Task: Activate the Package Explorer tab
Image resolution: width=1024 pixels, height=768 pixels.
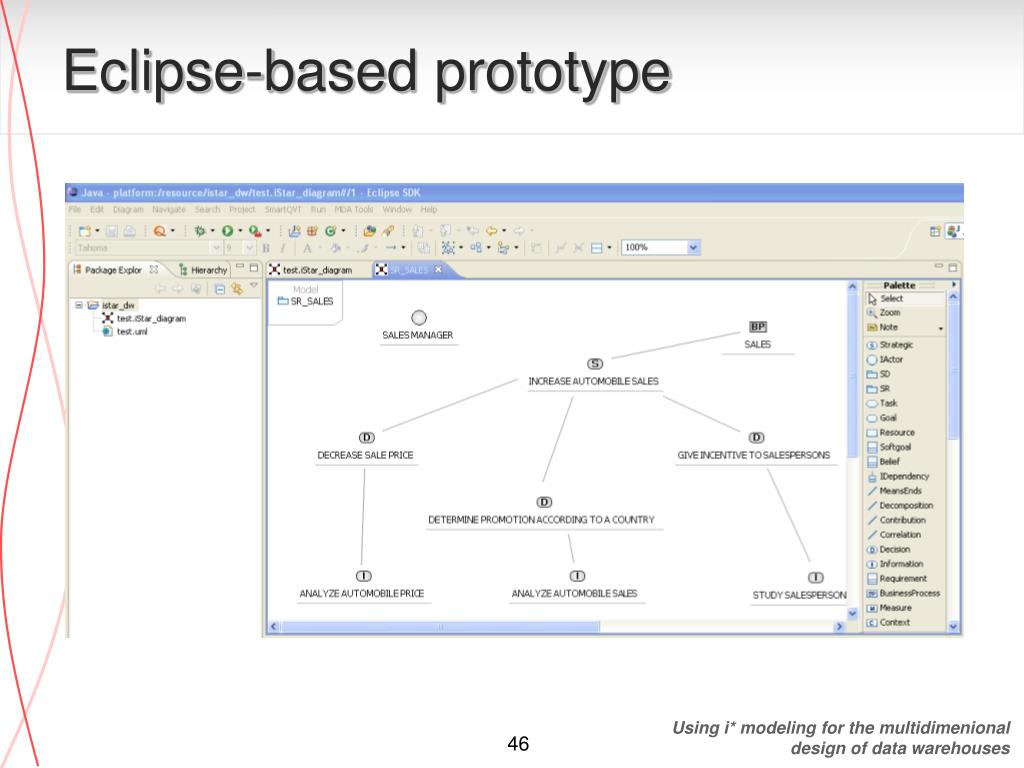Action: (116, 270)
